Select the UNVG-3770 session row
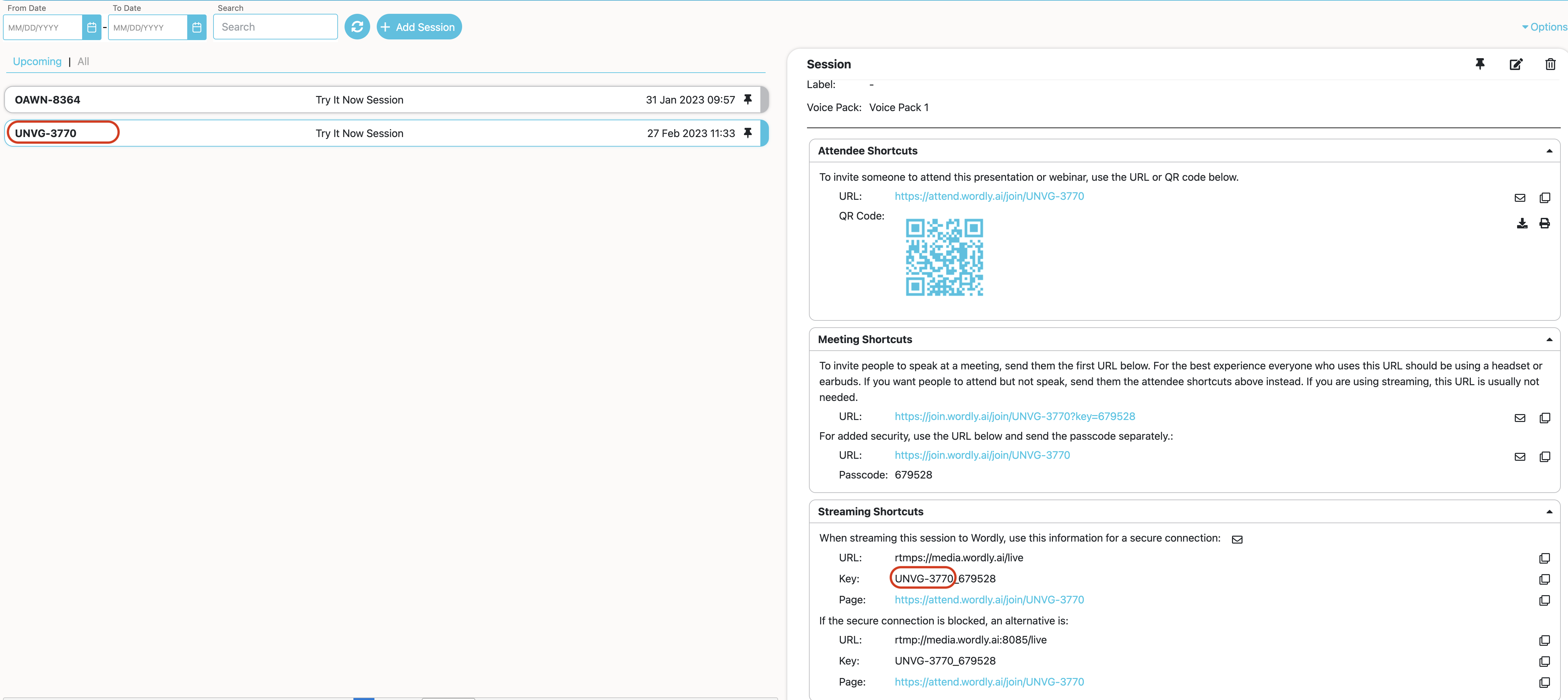The width and height of the screenshot is (1568, 700). (386, 133)
